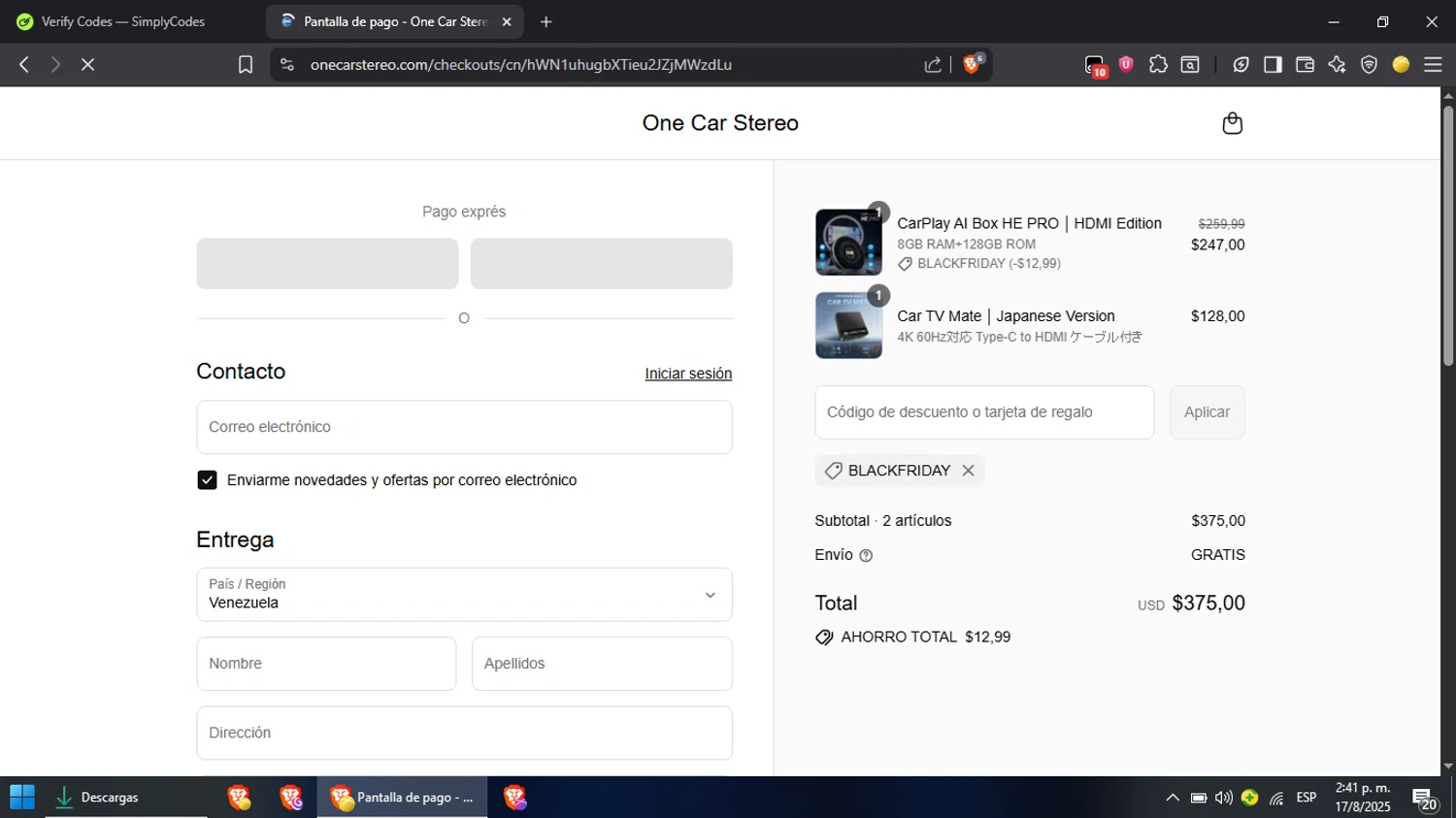Screen dimensions: 1456x818
Task: Open the notification center with 20 badge
Action: [x=1425, y=799]
